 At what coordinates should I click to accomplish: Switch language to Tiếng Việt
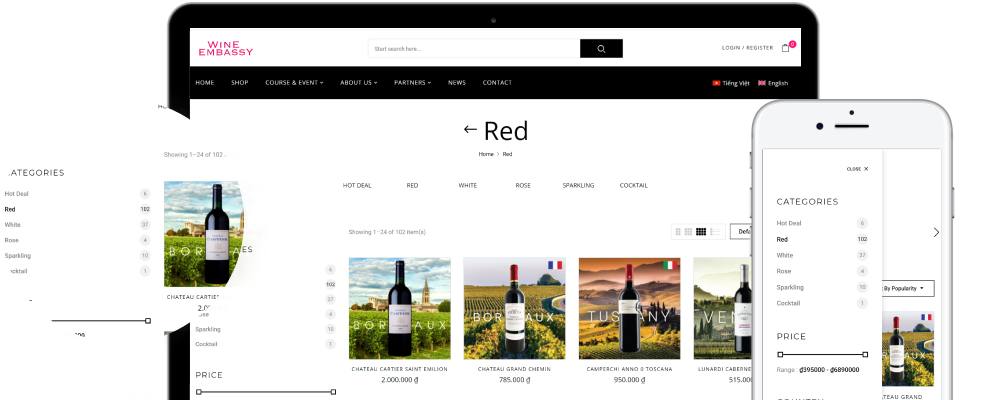pos(731,83)
